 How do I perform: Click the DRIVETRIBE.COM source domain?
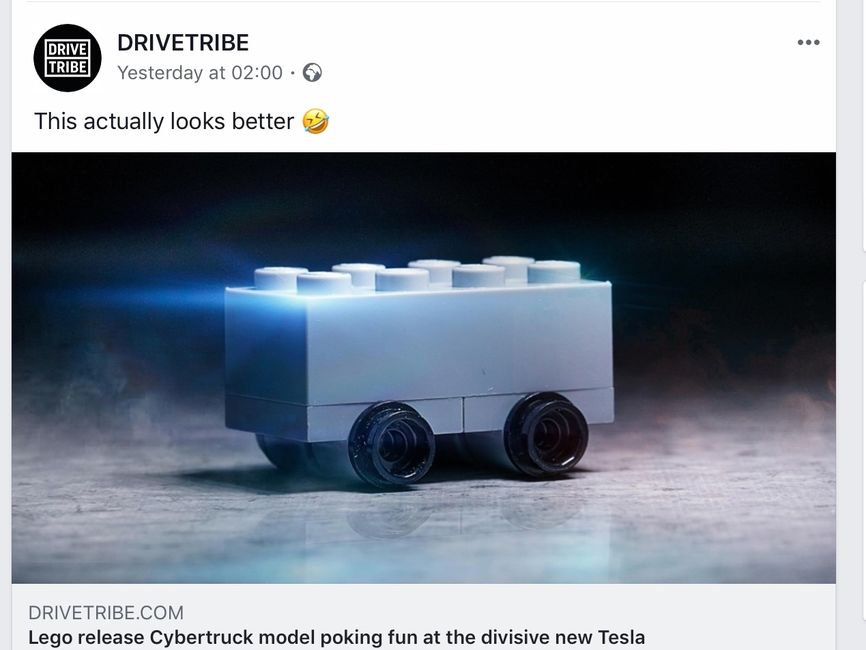click(x=106, y=612)
